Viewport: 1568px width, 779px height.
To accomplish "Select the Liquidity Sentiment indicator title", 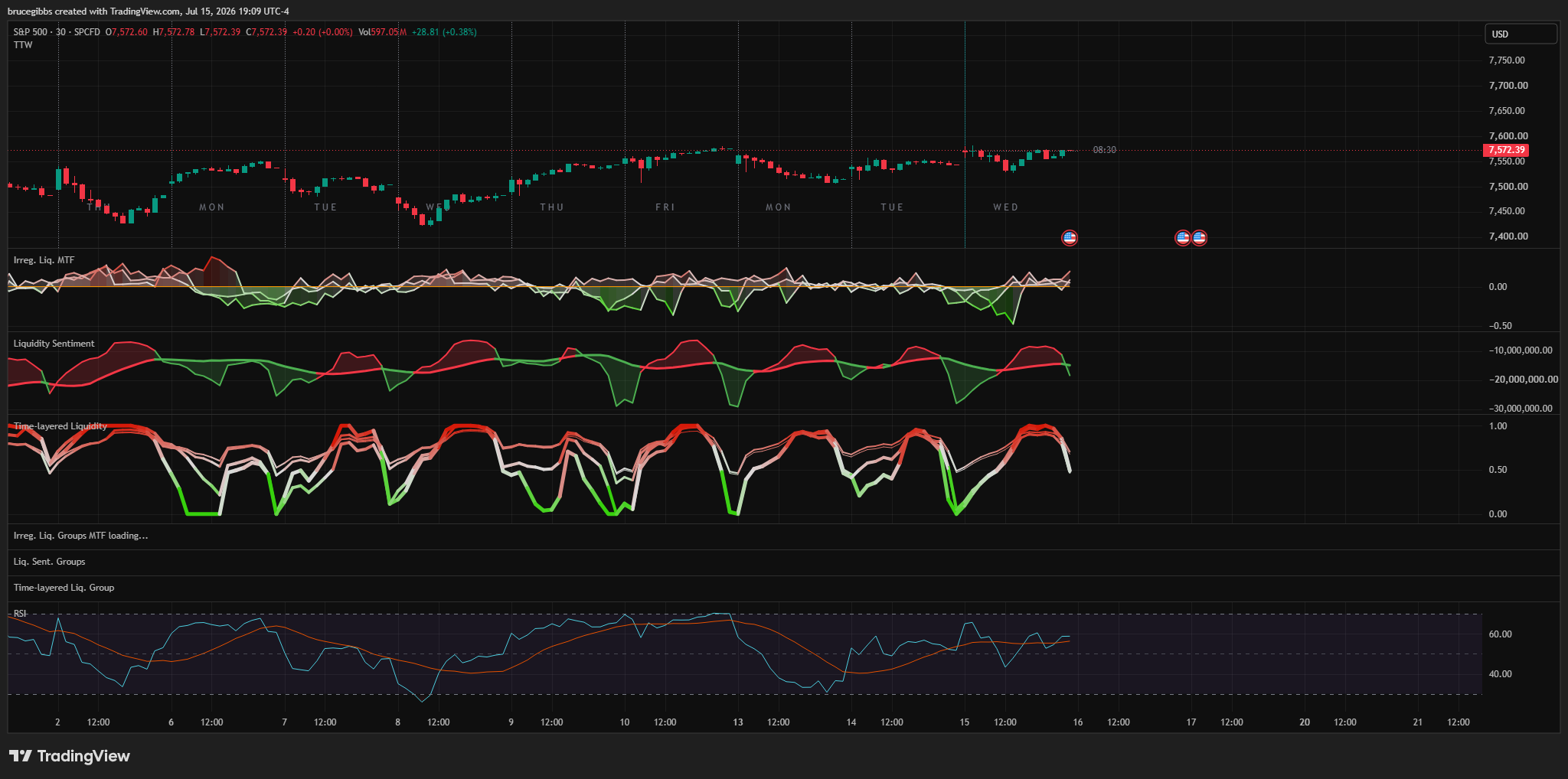I will click(54, 344).
